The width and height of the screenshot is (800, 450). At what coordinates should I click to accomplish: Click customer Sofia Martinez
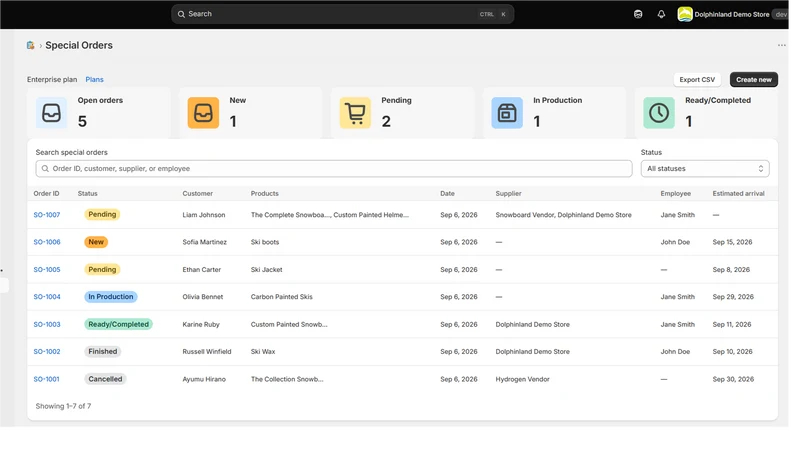click(205, 242)
